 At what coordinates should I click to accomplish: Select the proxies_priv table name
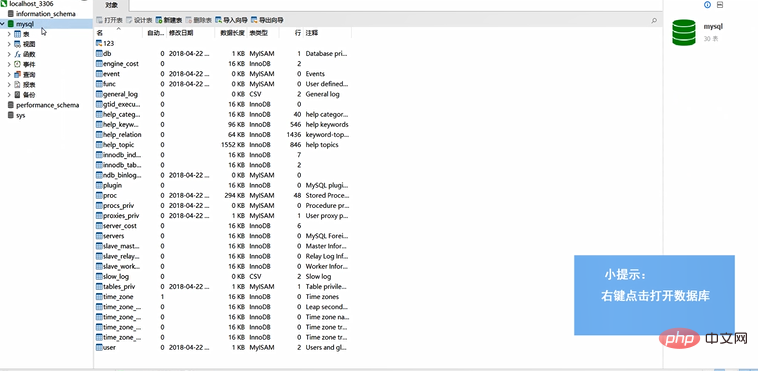pos(121,216)
